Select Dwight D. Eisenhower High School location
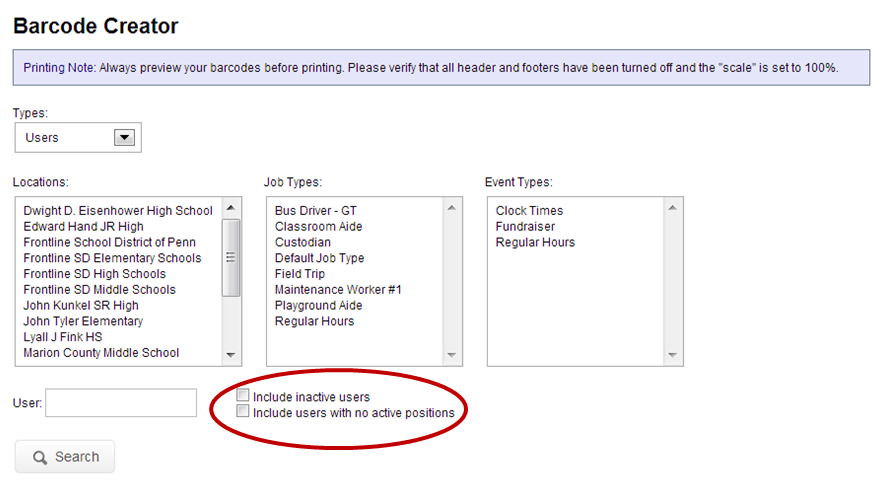Image resolution: width=878 pixels, height=485 pixels. click(x=118, y=211)
